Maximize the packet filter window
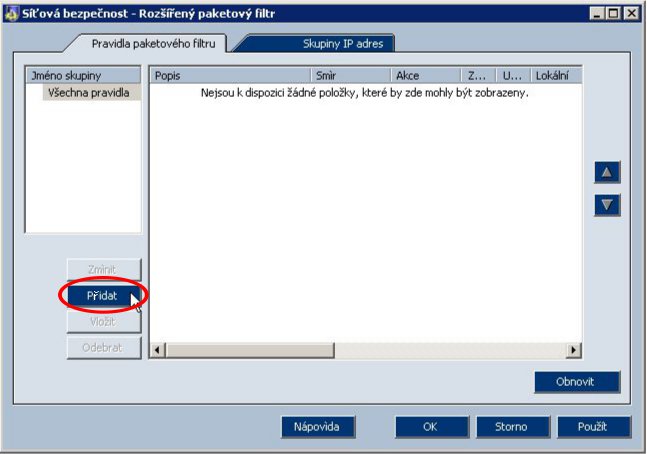The image size is (647, 454). click(x=613, y=13)
